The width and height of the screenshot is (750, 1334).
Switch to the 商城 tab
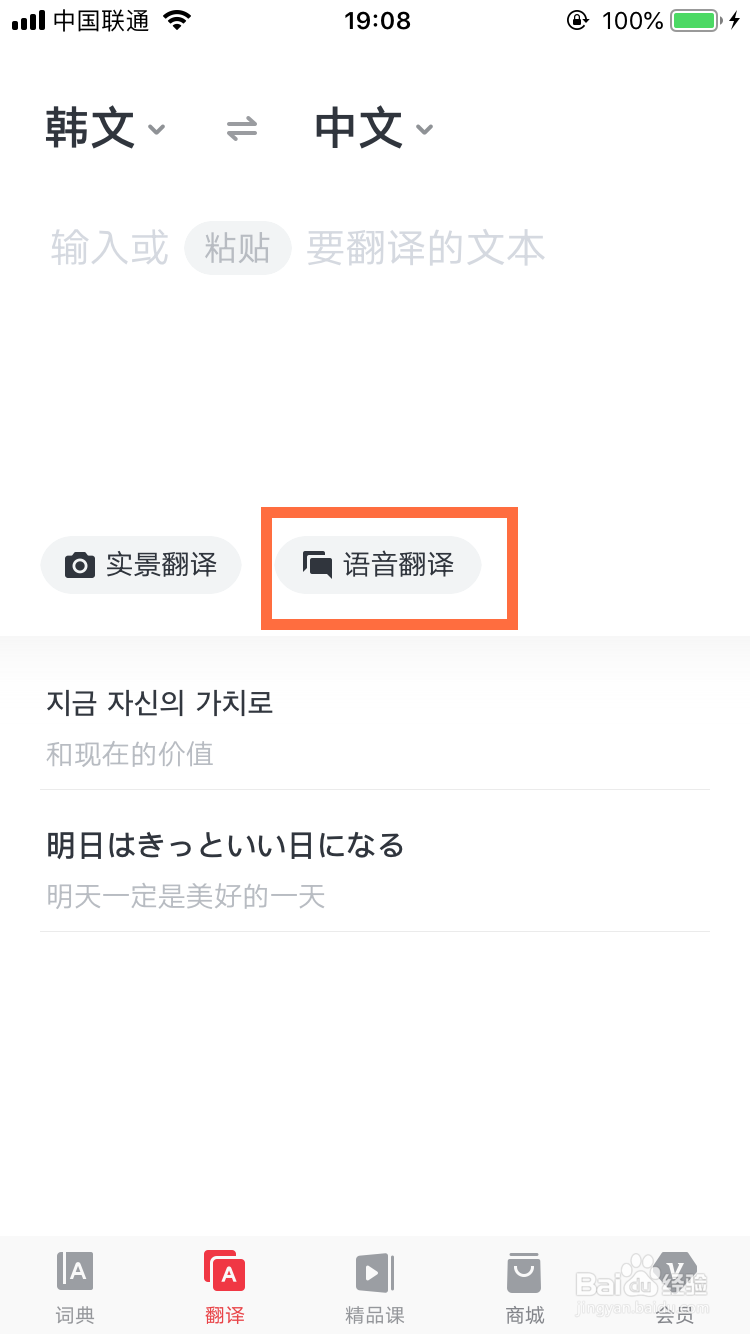[x=524, y=1285]
